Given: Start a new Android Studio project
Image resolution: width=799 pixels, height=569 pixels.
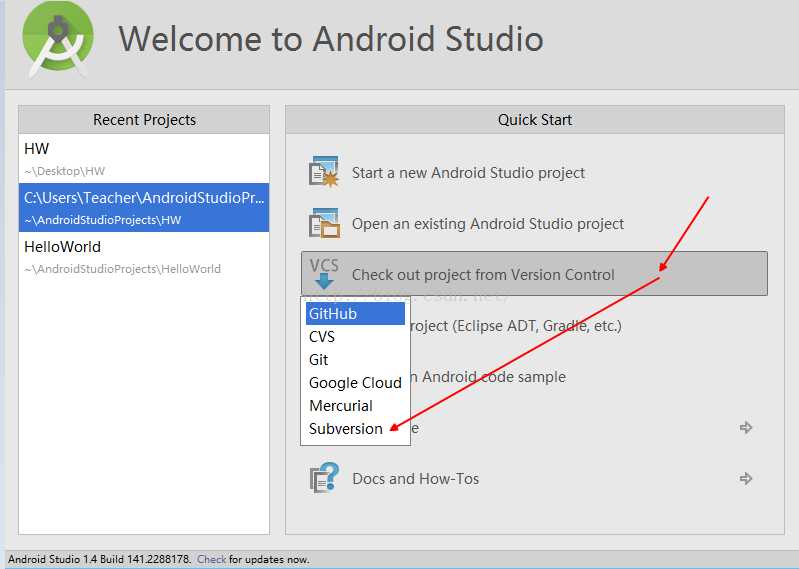Looking at the screenshot, I should tap(468, 173).
